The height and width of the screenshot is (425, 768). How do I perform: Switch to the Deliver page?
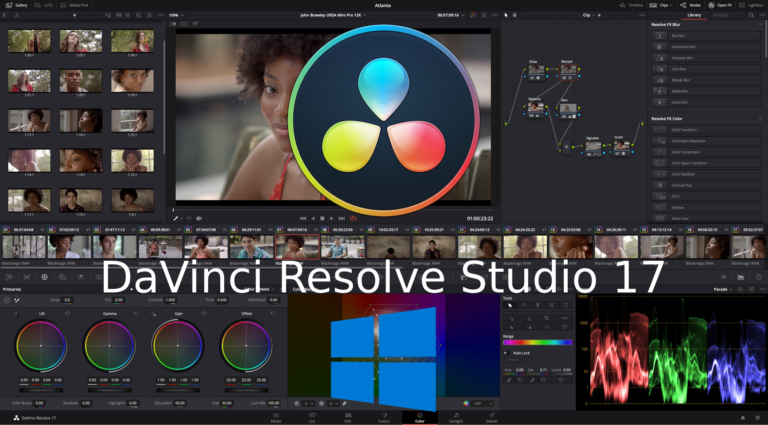click(x=491, y=418)
